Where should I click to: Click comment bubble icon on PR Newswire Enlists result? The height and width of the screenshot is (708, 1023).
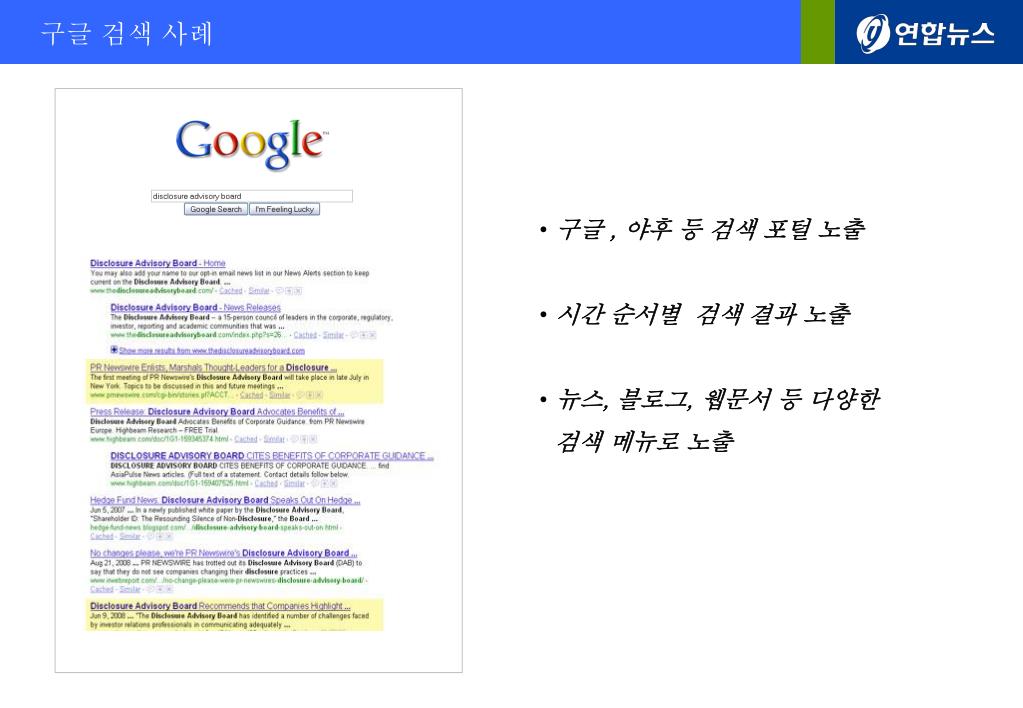click(301, 395)
